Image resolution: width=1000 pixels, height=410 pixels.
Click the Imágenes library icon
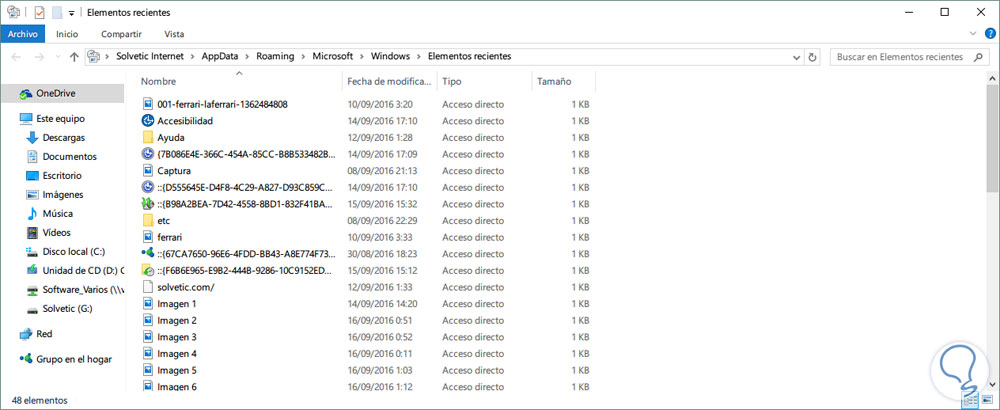pyautogui.click(x=33, y=194)
